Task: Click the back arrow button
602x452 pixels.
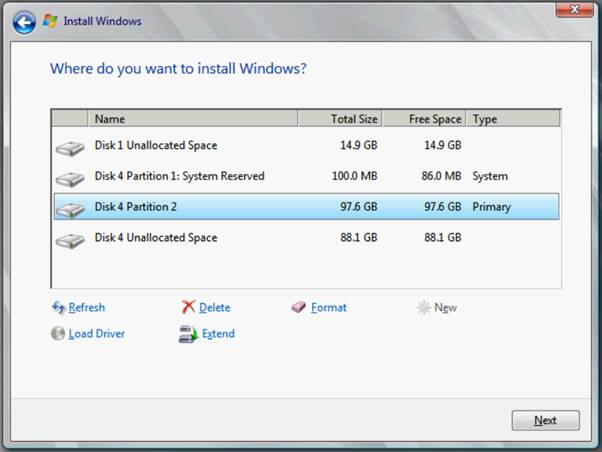Action: (25, 20)
